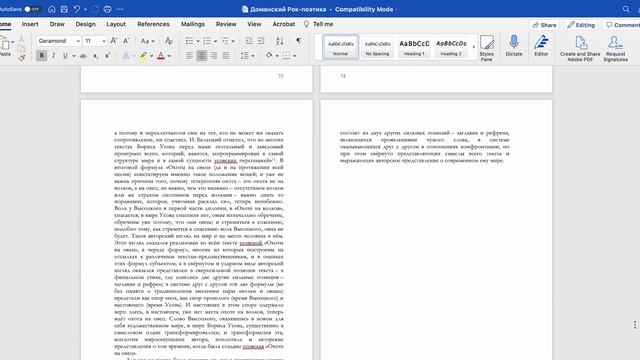This screenshot has width=640, height=360.
Task: Open font color dropdown arrow
Action: click(x=169, y=56)
